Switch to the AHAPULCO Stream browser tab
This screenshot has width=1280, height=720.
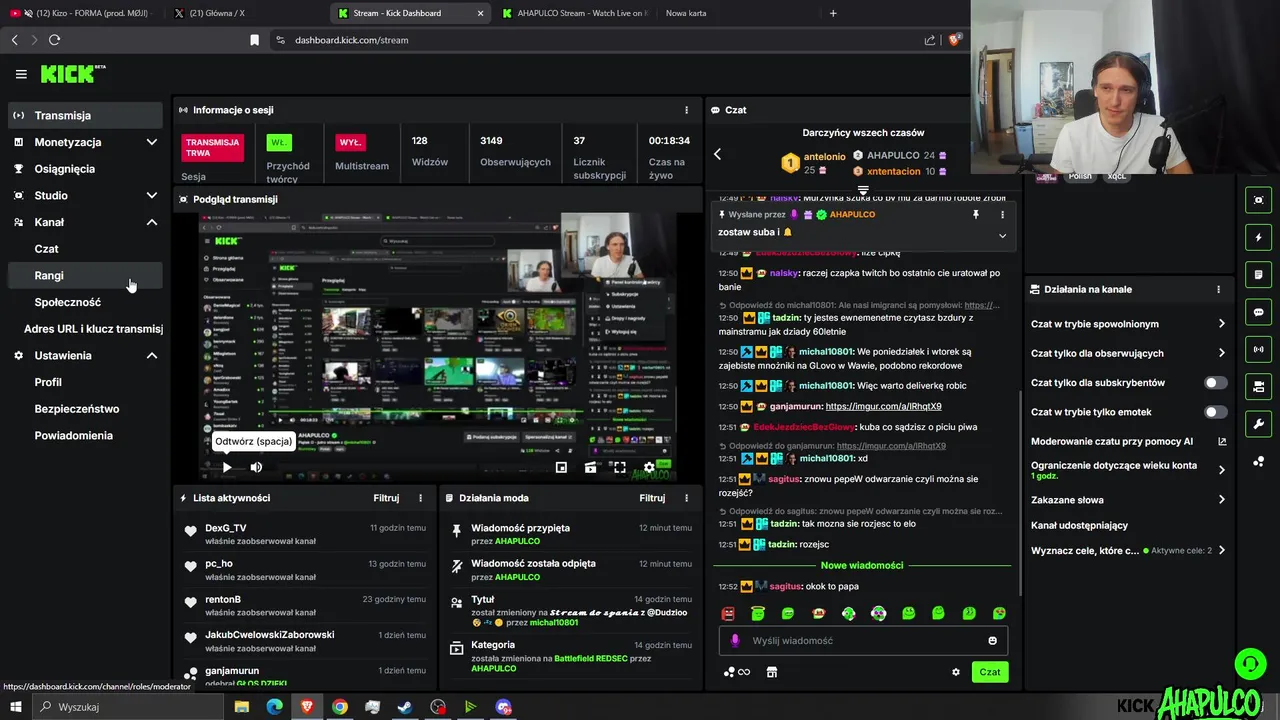574,13
